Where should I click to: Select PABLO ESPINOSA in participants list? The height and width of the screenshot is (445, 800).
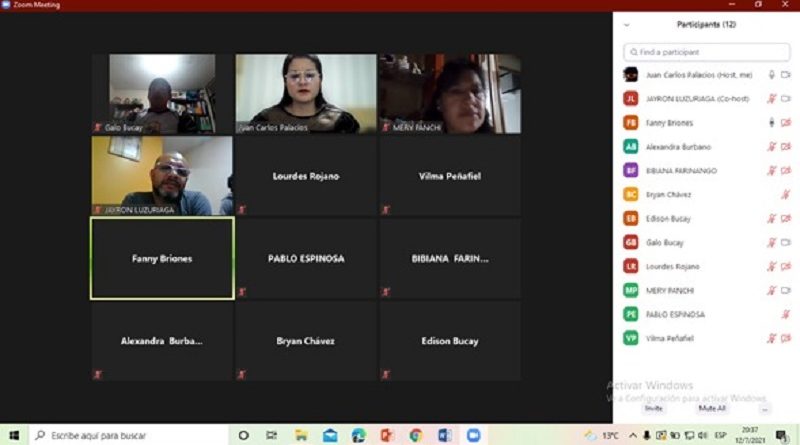point(676,315)
